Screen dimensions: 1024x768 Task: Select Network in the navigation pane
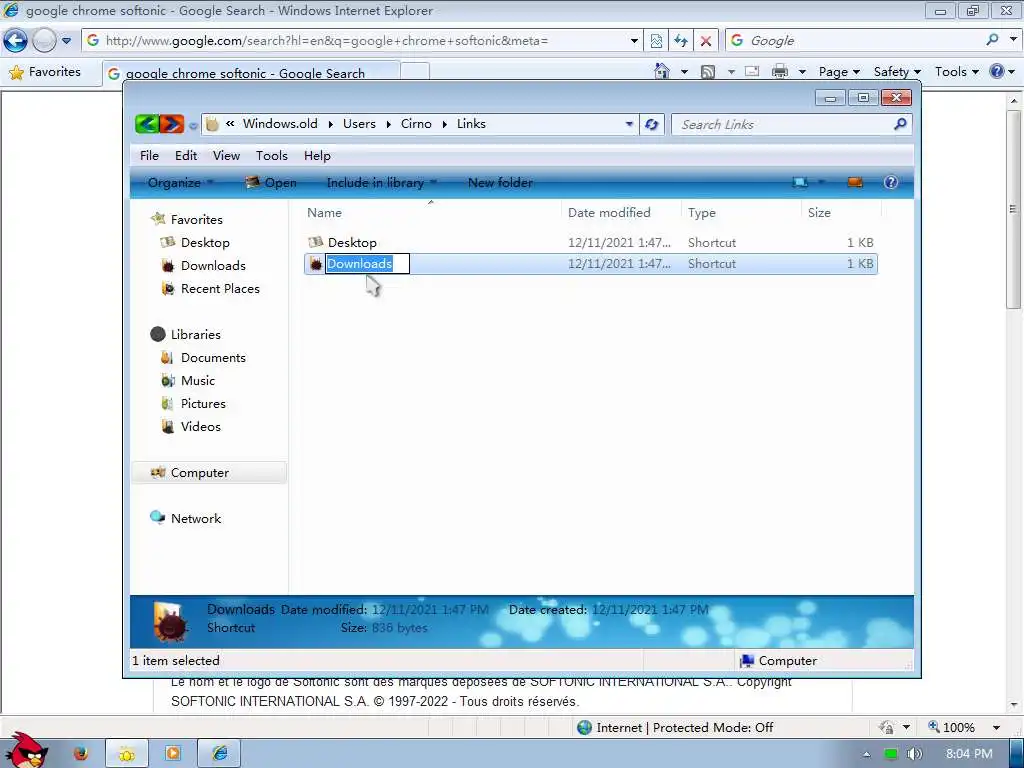coord(196,519)
